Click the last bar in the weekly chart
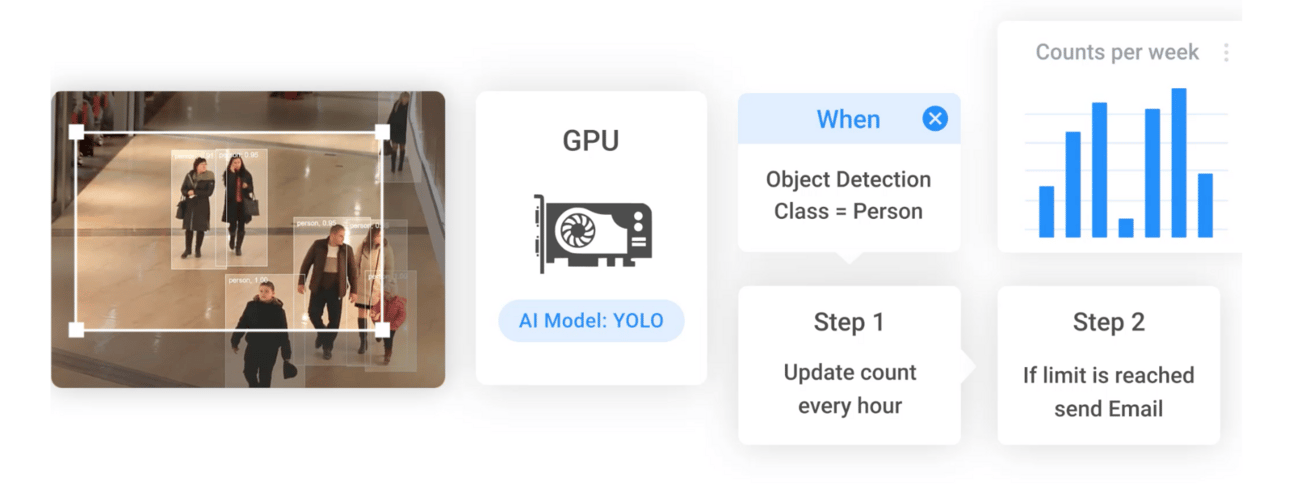Image resolution: width=1292 pixels, height=493 pixels. click(1205, 206)
